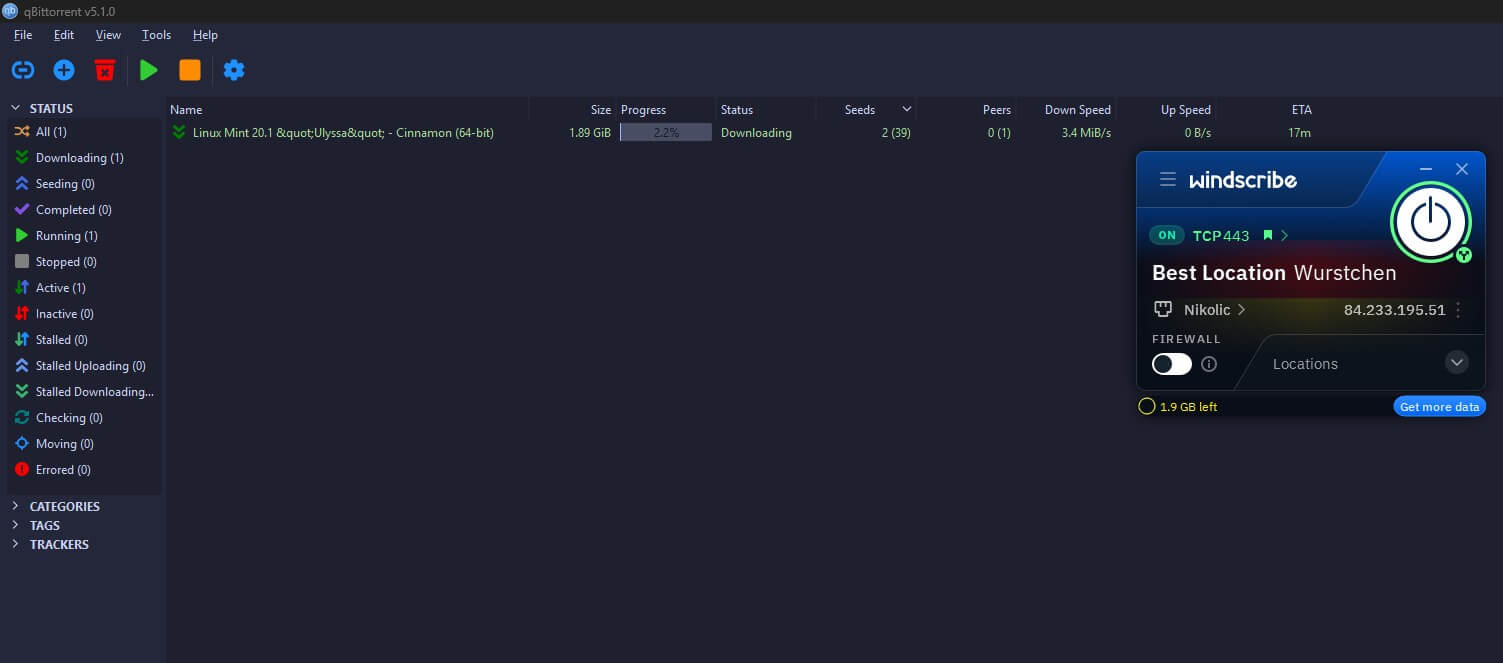Click the Moving filter icon
Image resolution: width=1503 pixels, height=663 pixels.
[x=22, y=444]
